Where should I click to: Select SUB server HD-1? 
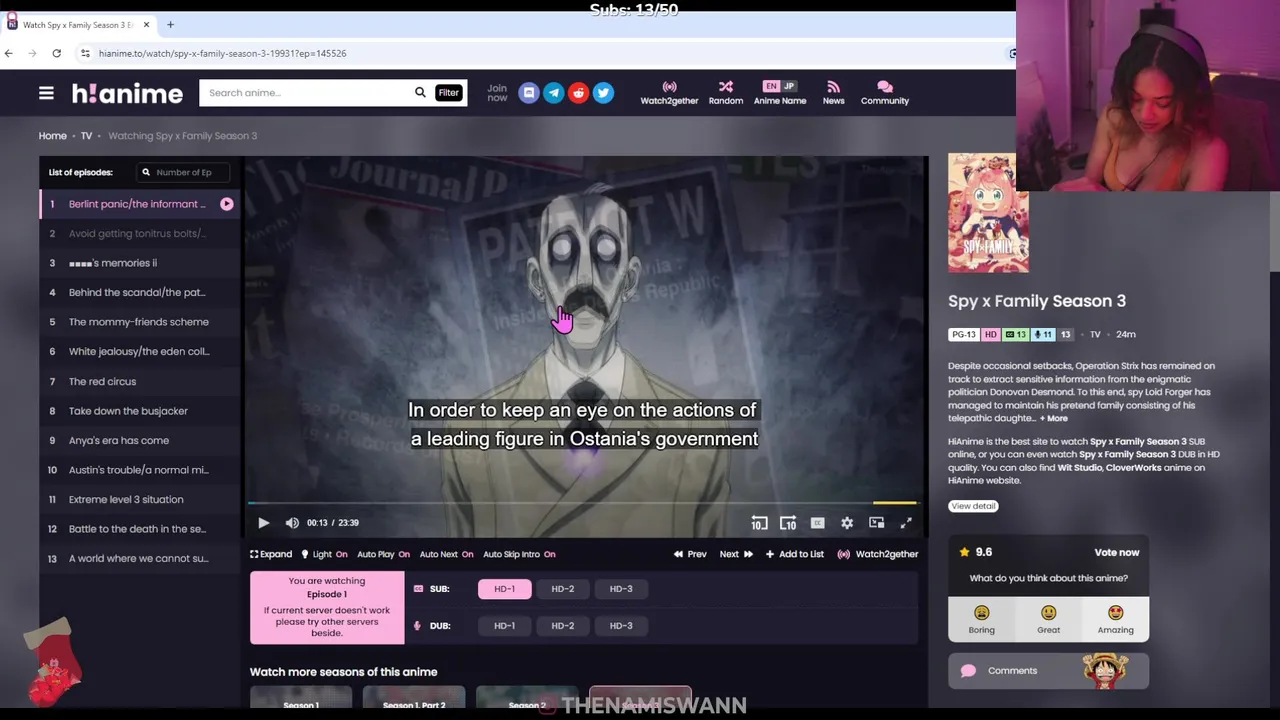(504, 589)
